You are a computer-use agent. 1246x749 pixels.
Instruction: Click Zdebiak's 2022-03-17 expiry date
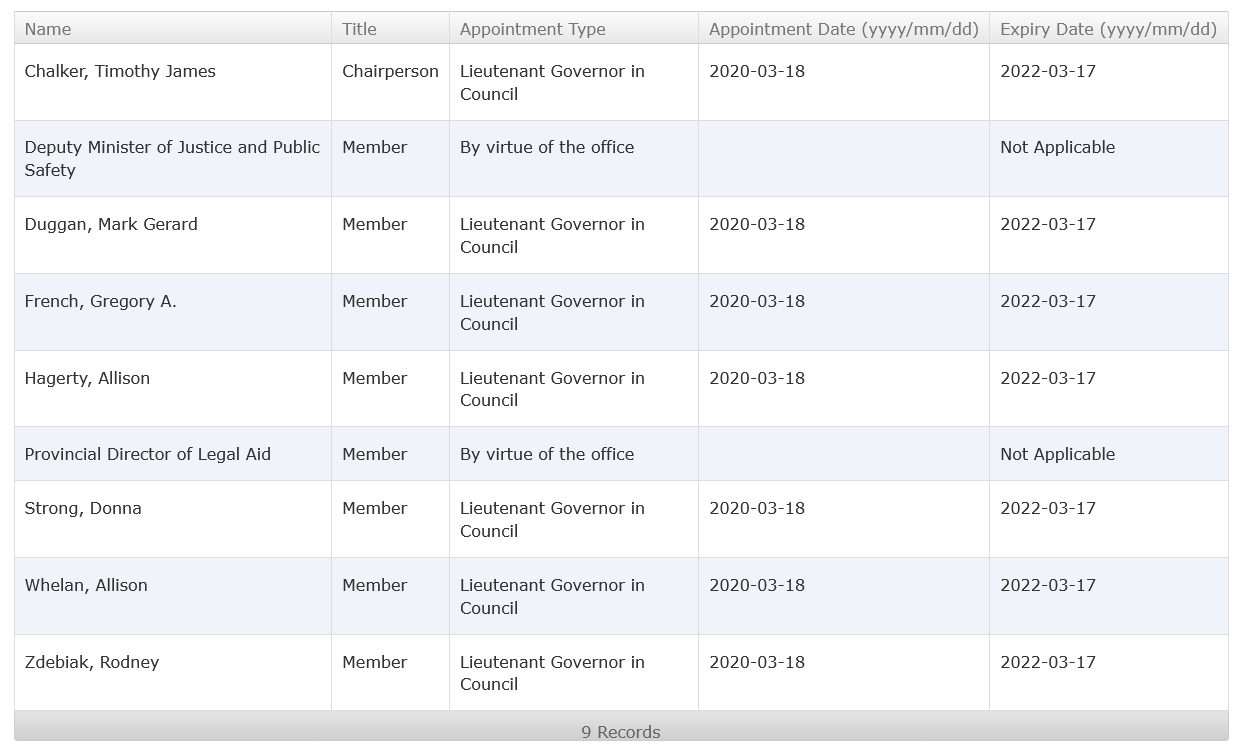tap(1048, 662)
